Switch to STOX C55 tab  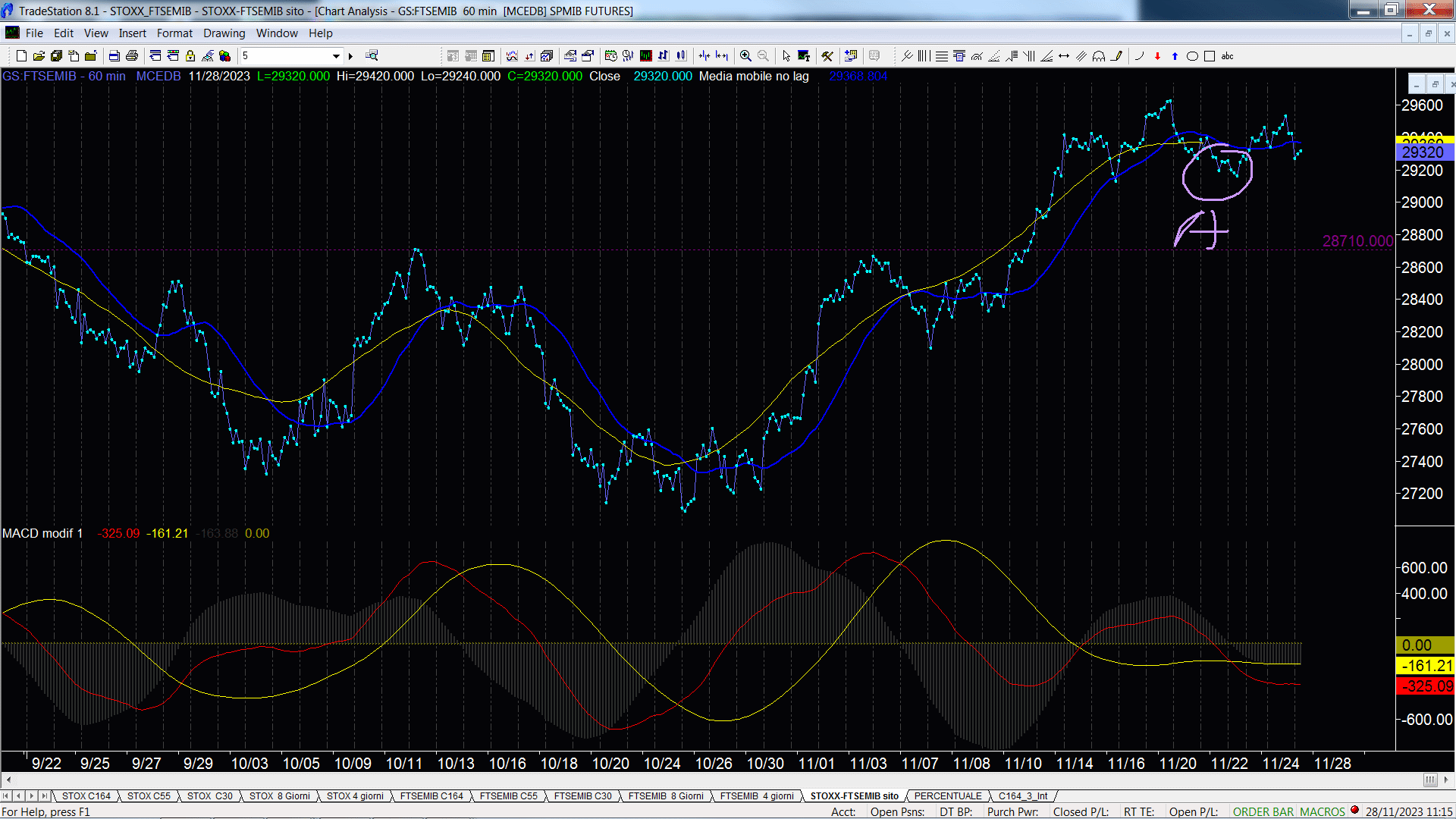149,796
